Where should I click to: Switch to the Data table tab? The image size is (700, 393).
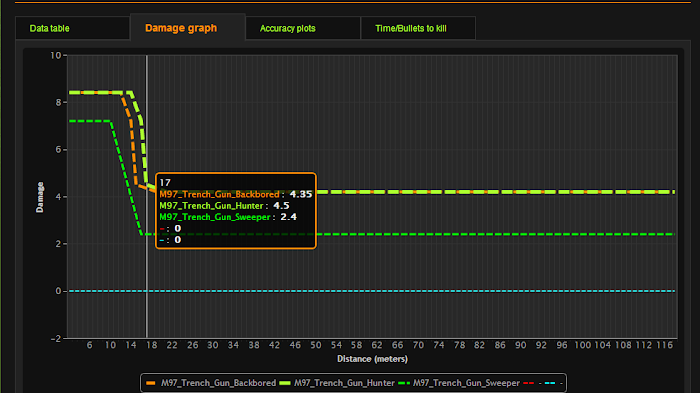click(73, 28)
